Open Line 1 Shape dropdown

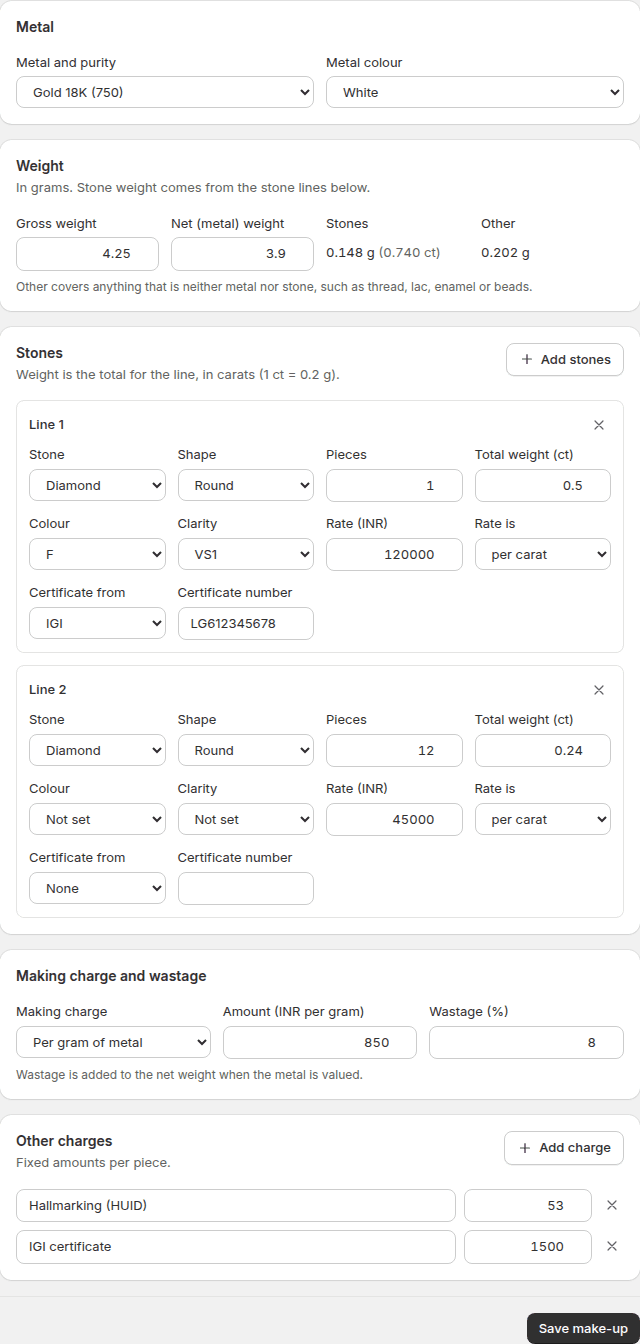click(x=246, y=485)
